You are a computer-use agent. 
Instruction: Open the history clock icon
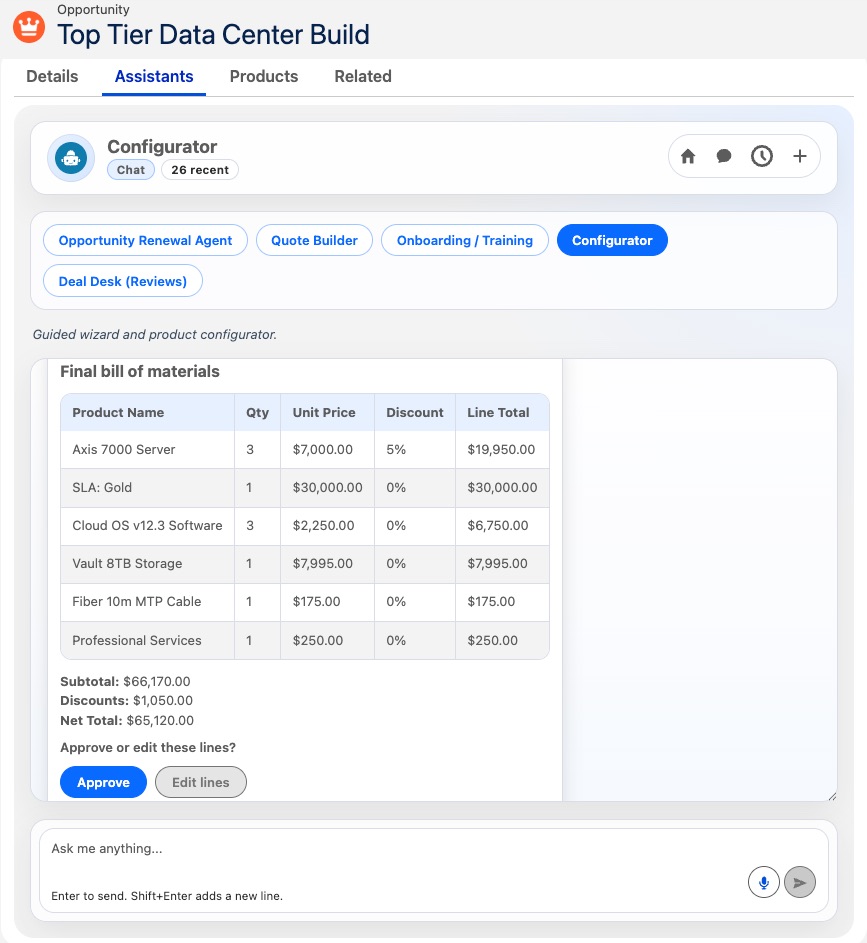(x=762, y=156)
